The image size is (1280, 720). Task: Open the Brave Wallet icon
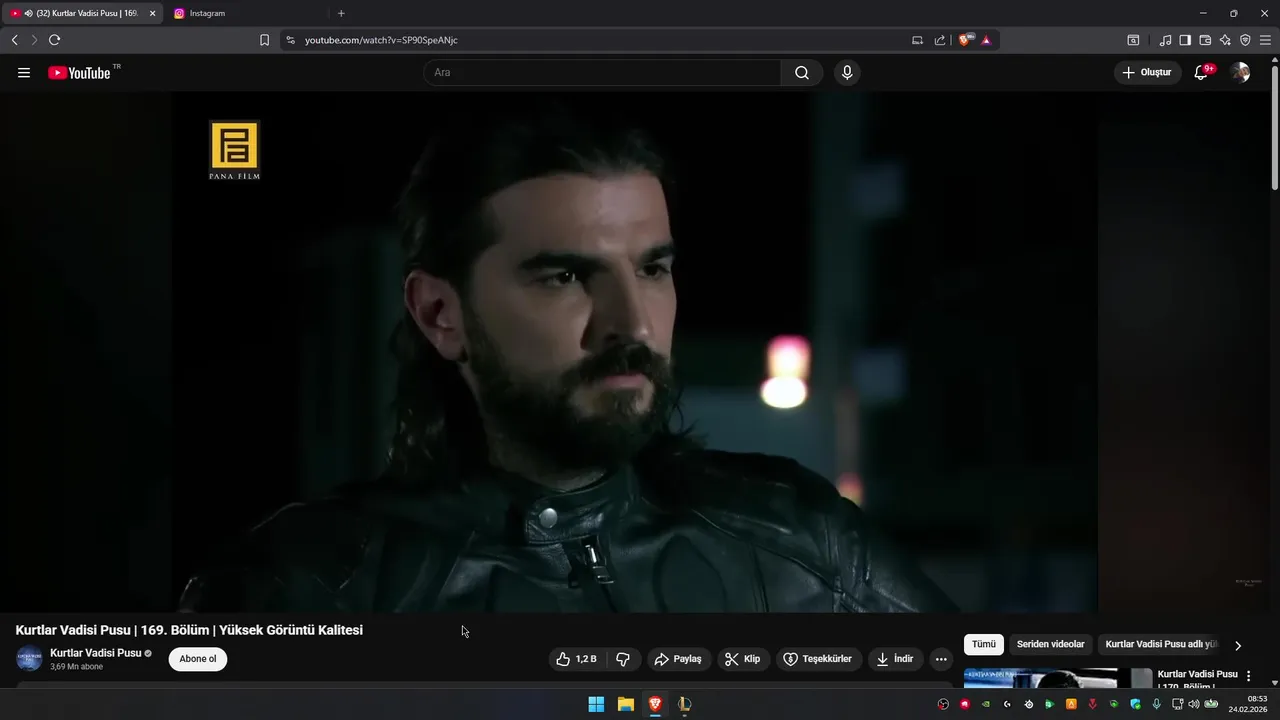(1205, 40)
